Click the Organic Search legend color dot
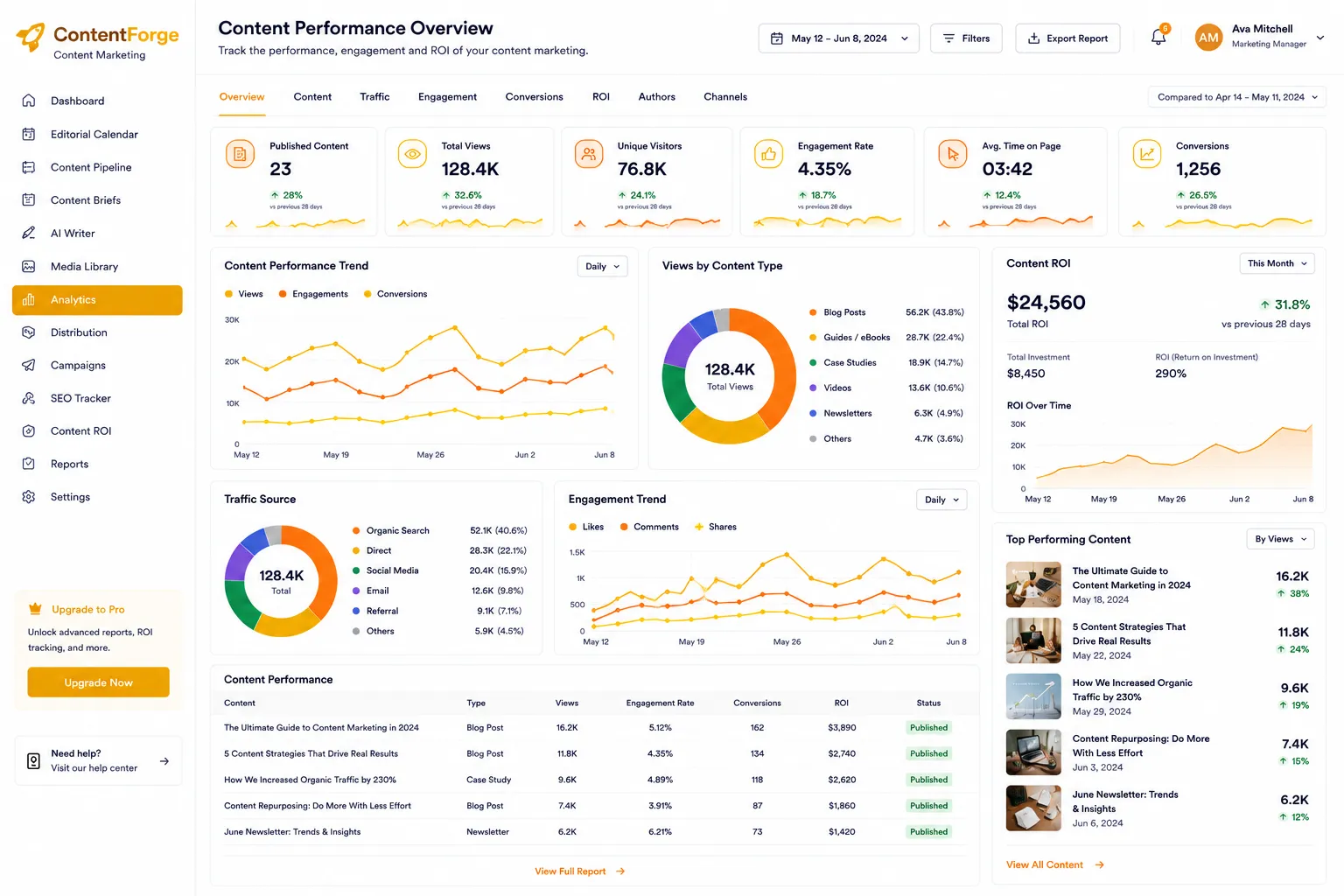 (356, 531)
